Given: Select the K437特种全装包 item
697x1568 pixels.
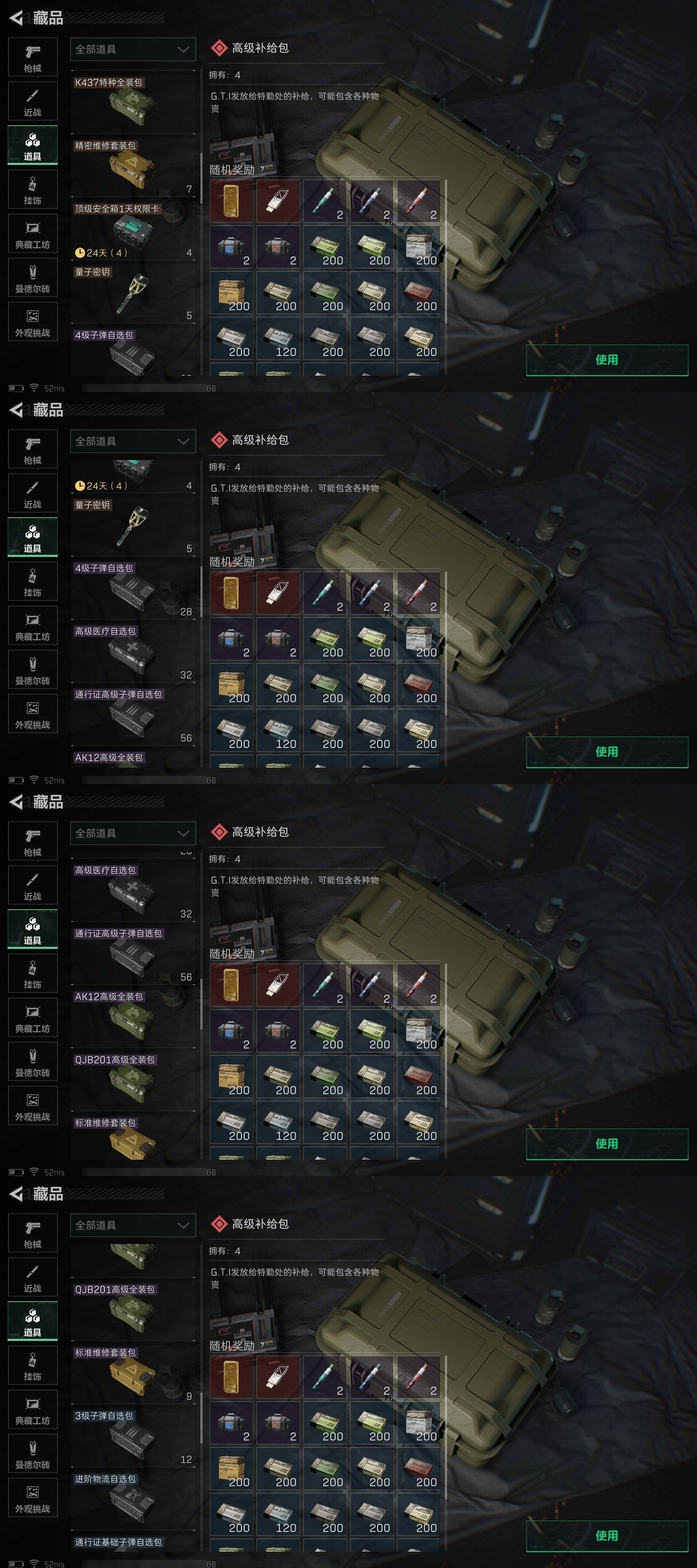Looking at the screenshot, I should click(133, 103).
